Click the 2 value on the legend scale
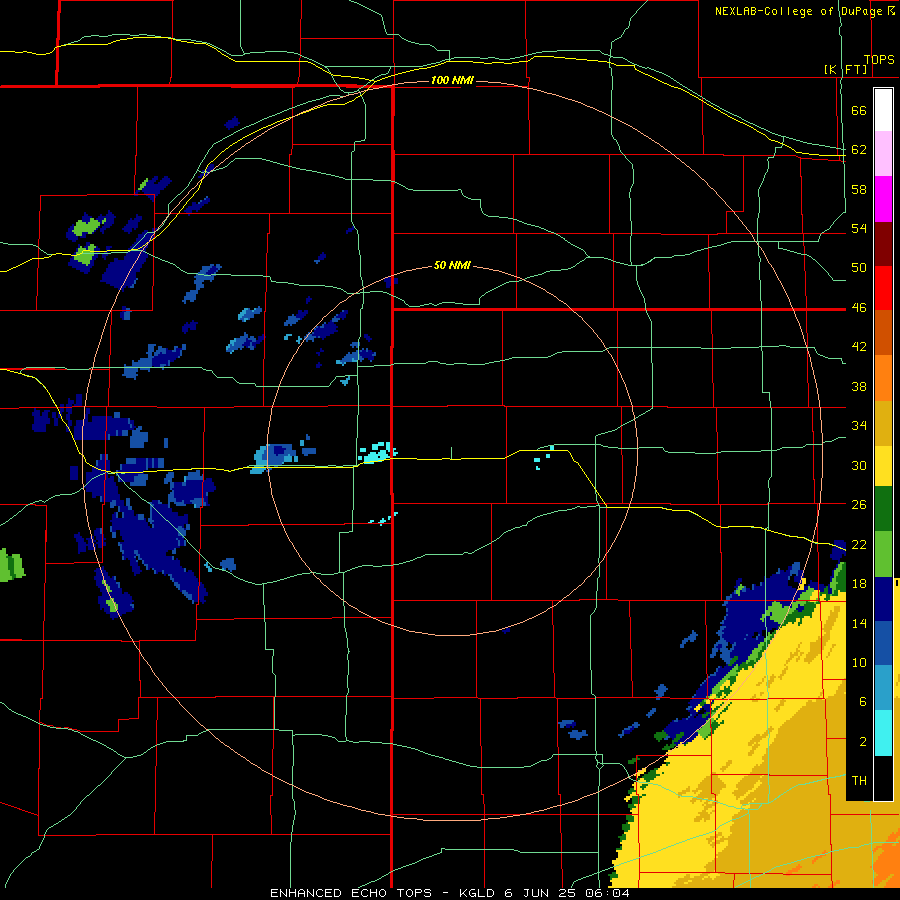 click(863, 741)
